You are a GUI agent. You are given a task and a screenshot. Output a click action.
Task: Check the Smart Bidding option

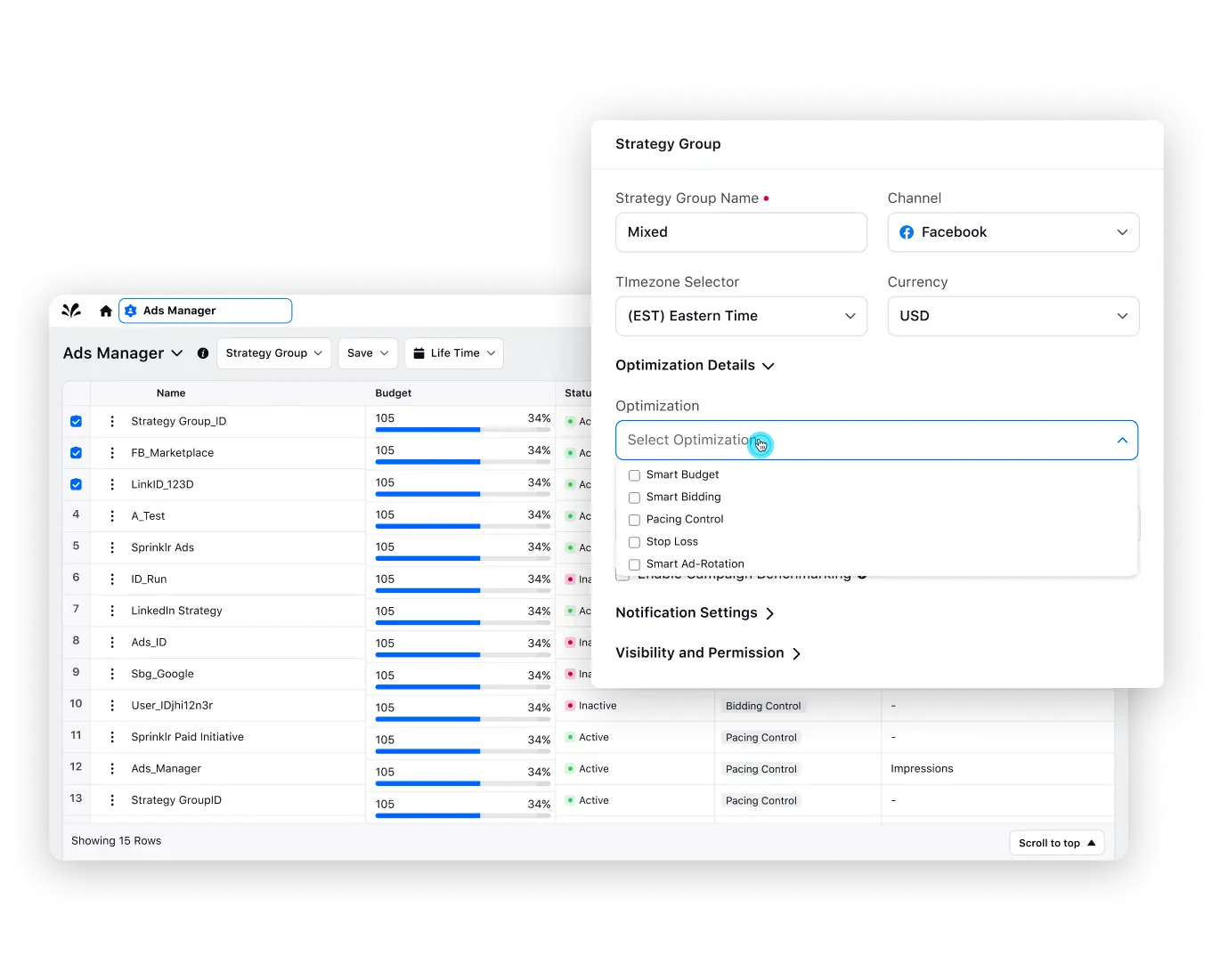pyautogui.click(x=634, y=498)
